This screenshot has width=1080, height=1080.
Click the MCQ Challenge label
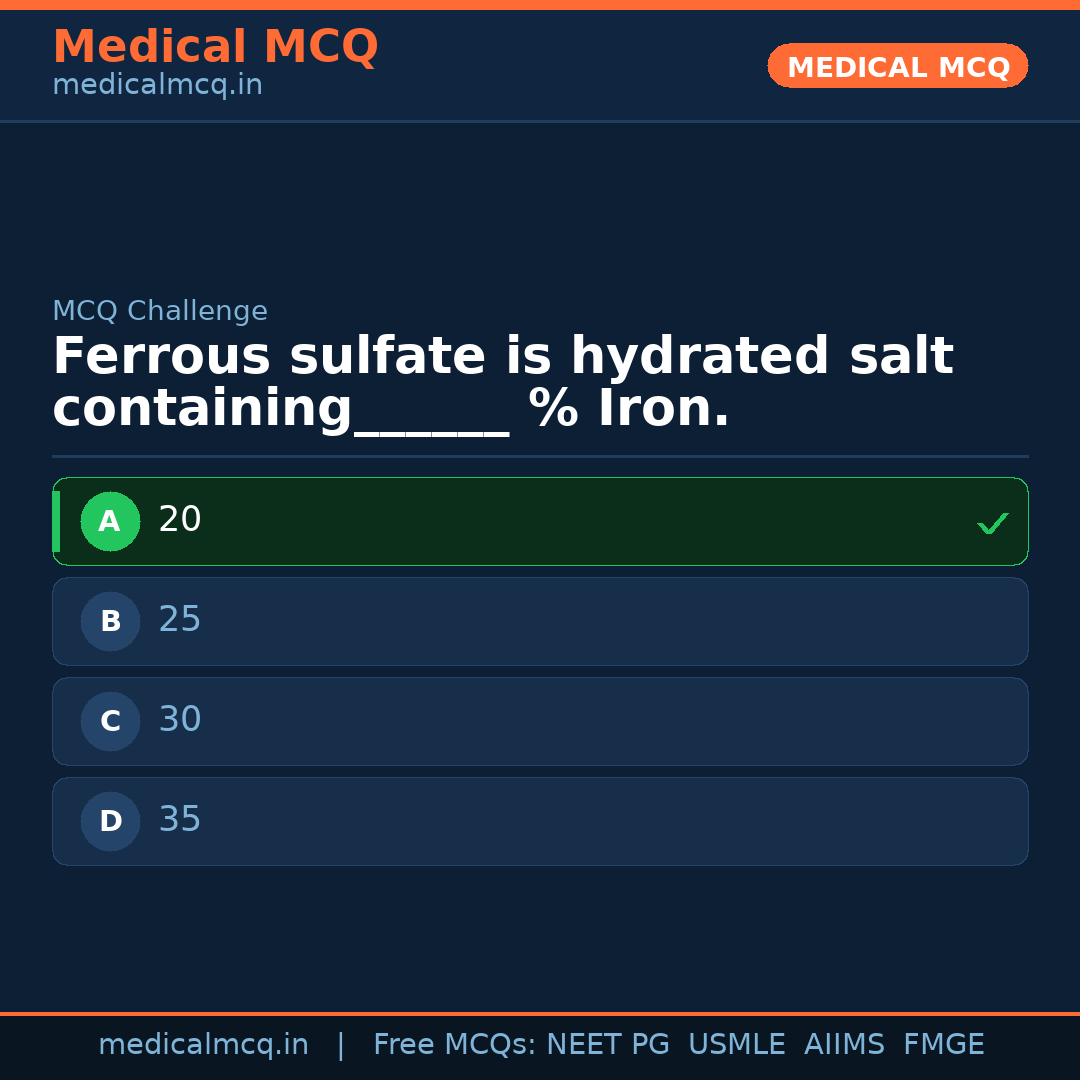point(160,311)
